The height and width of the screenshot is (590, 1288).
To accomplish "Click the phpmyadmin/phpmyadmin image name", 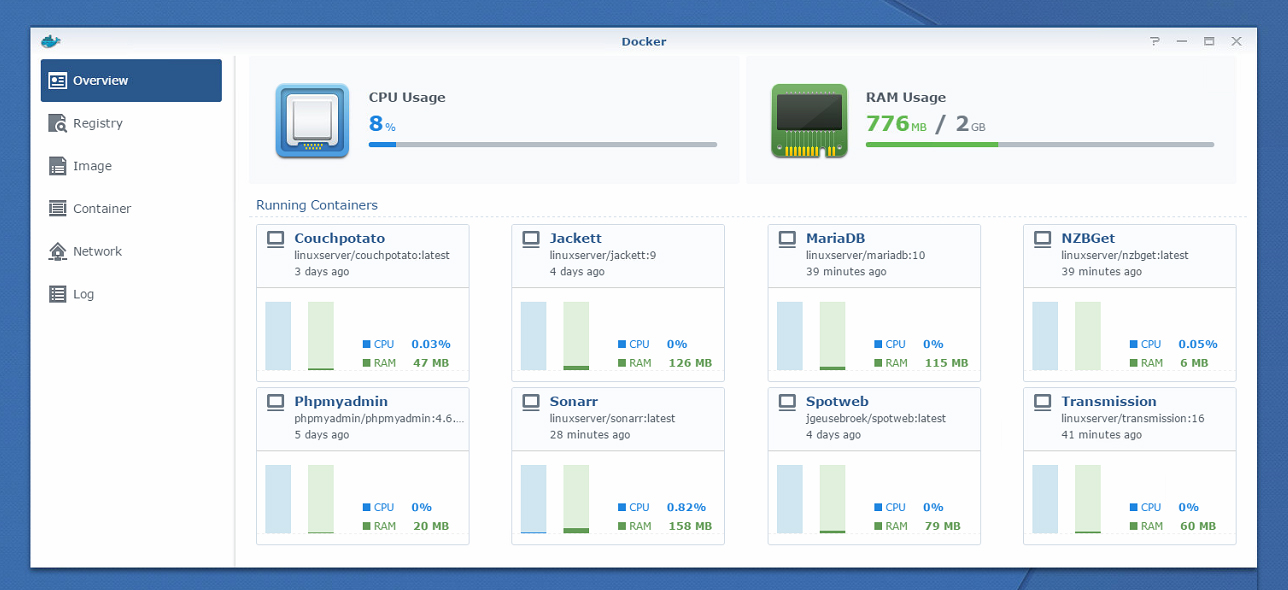I will point(380,418).
